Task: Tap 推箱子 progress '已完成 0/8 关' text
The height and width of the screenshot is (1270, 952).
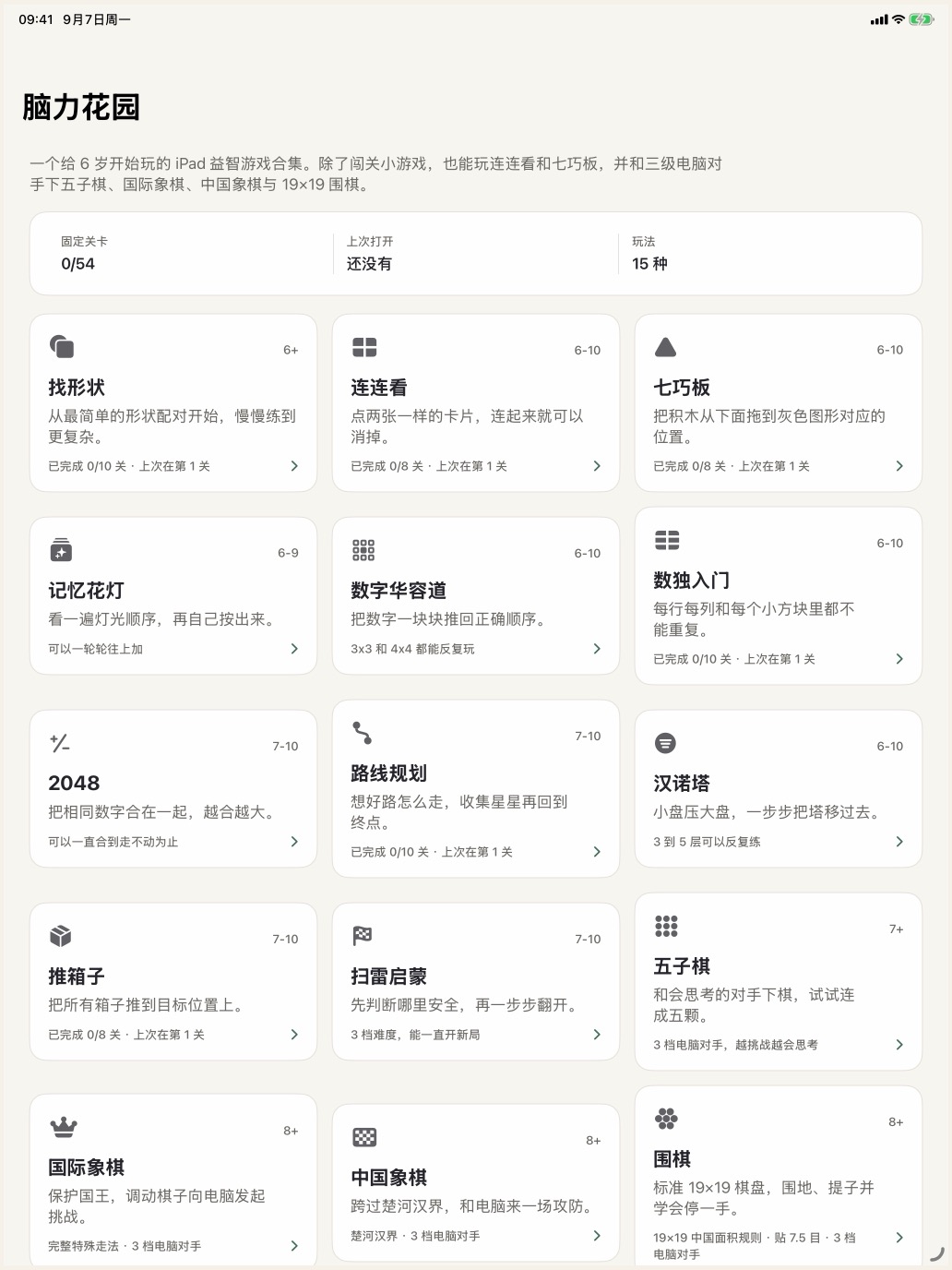Action: click(x=85, y=1035)
